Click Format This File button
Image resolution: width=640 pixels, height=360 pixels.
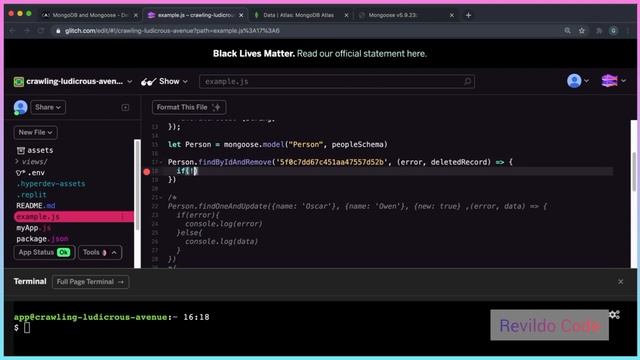[x=189, y=107]
